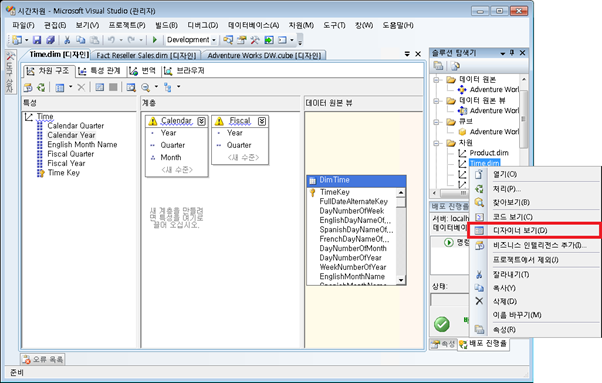This screenshot has height=383, width=602.
Task: Click the green-arrow window icon in the toolbar
Action: pos(269,40)
